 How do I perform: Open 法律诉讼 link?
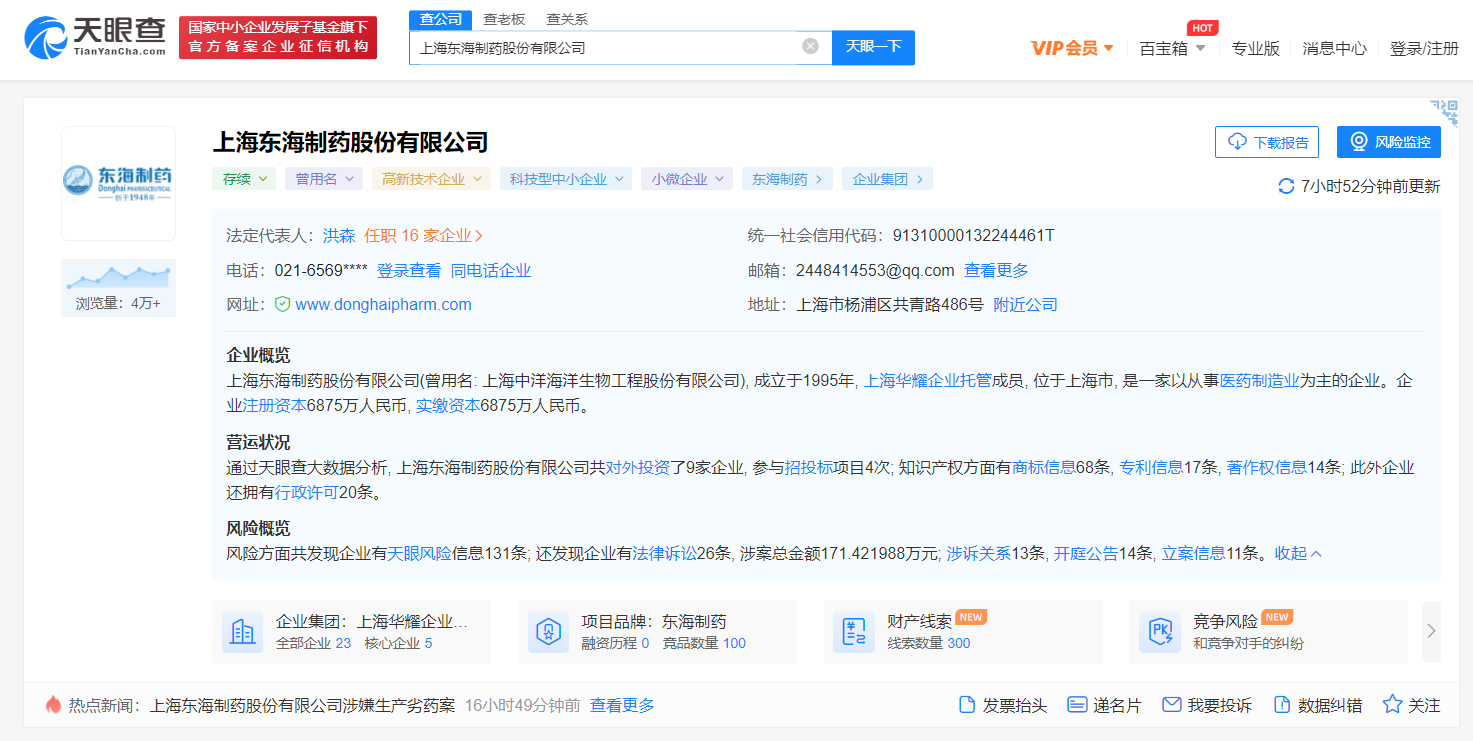[665, 553]
